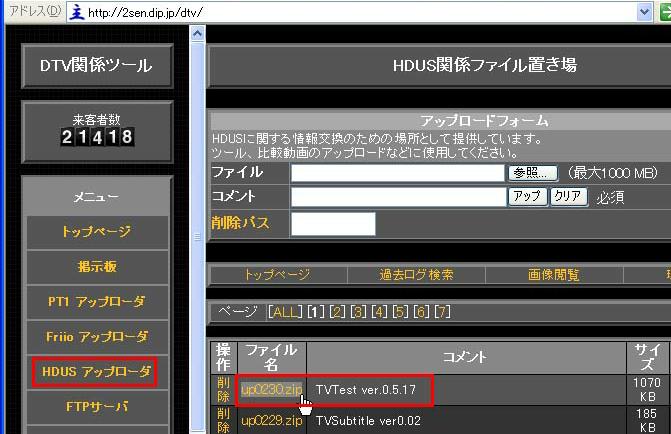Go to page [3]
This screenshot has height=434, width=671.
359,312
